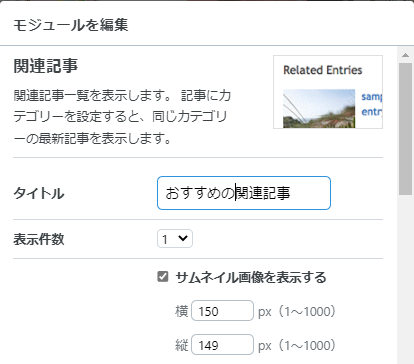Click the Related Entries preview thumbnail image
Viewport: 414px width, 364px height.
click(319, 108)
